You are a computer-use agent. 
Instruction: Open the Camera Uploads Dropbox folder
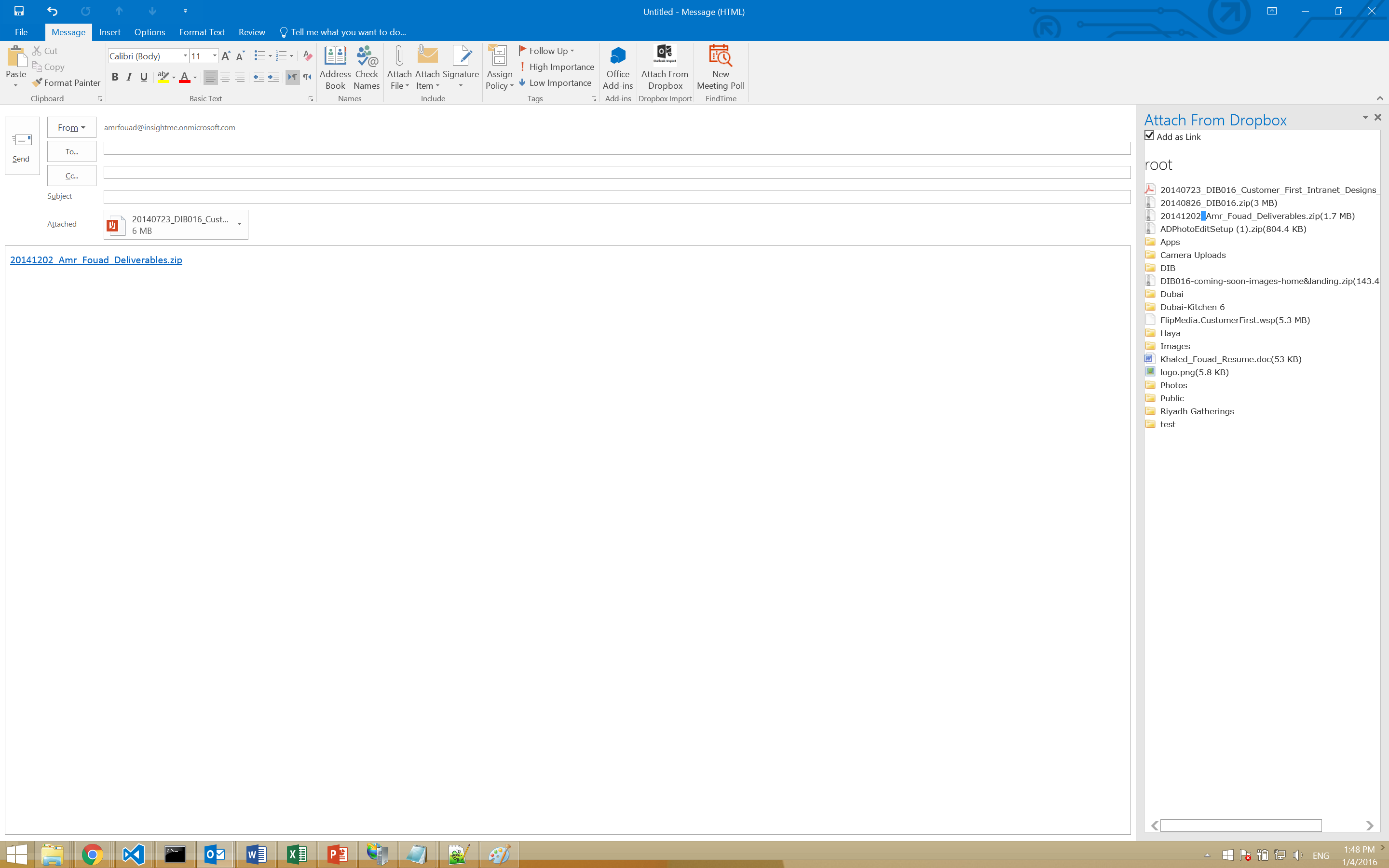1193,255
